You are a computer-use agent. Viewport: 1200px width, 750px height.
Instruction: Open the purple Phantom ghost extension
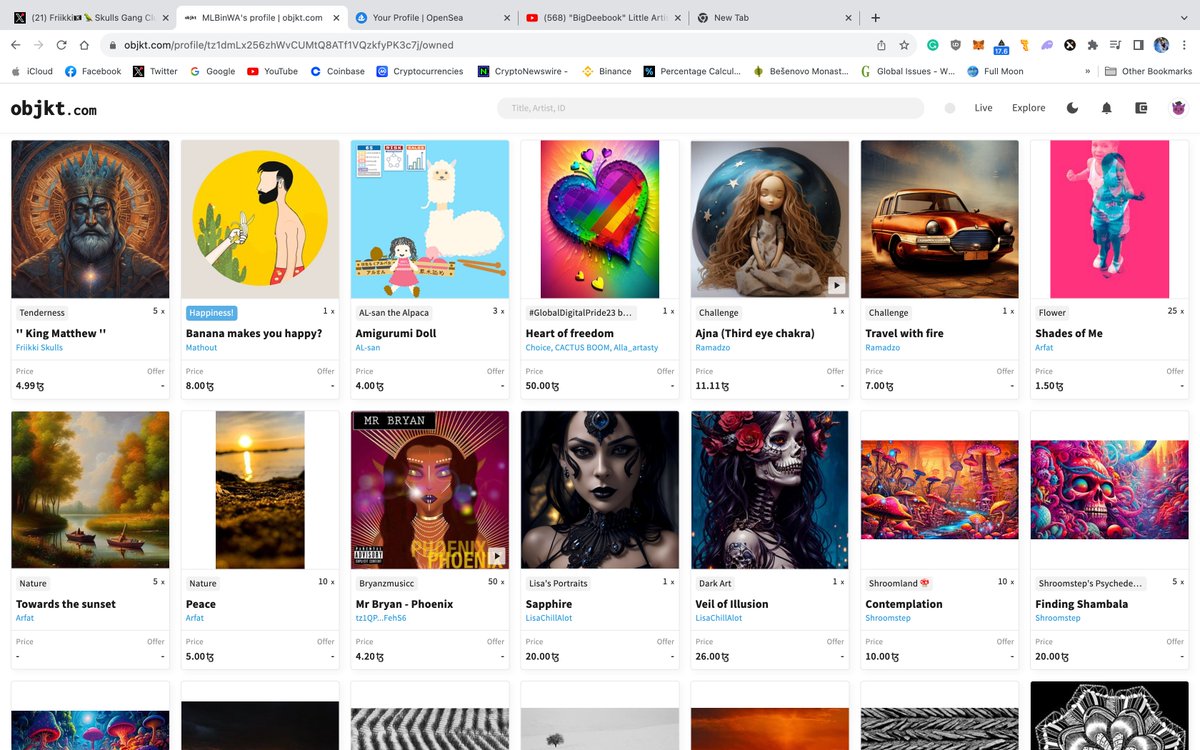point(1047,45)
